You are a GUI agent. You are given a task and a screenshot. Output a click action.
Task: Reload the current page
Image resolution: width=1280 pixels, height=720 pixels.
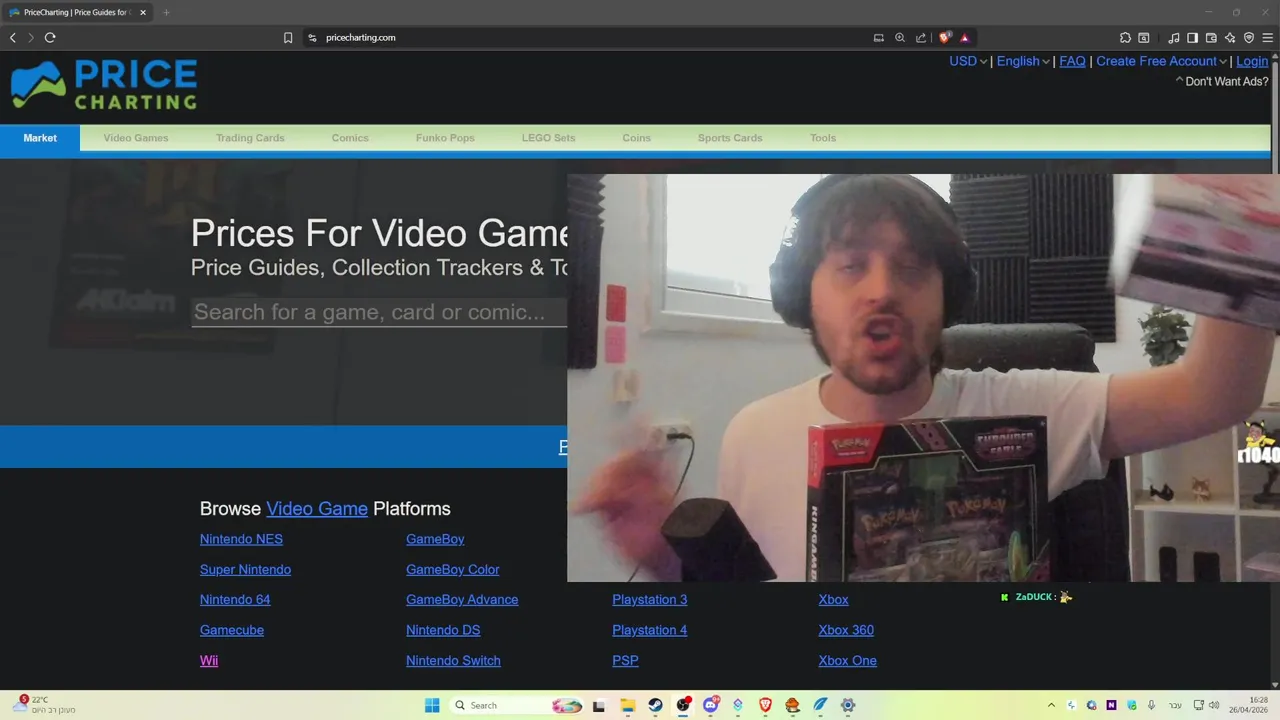coord(50,38)
